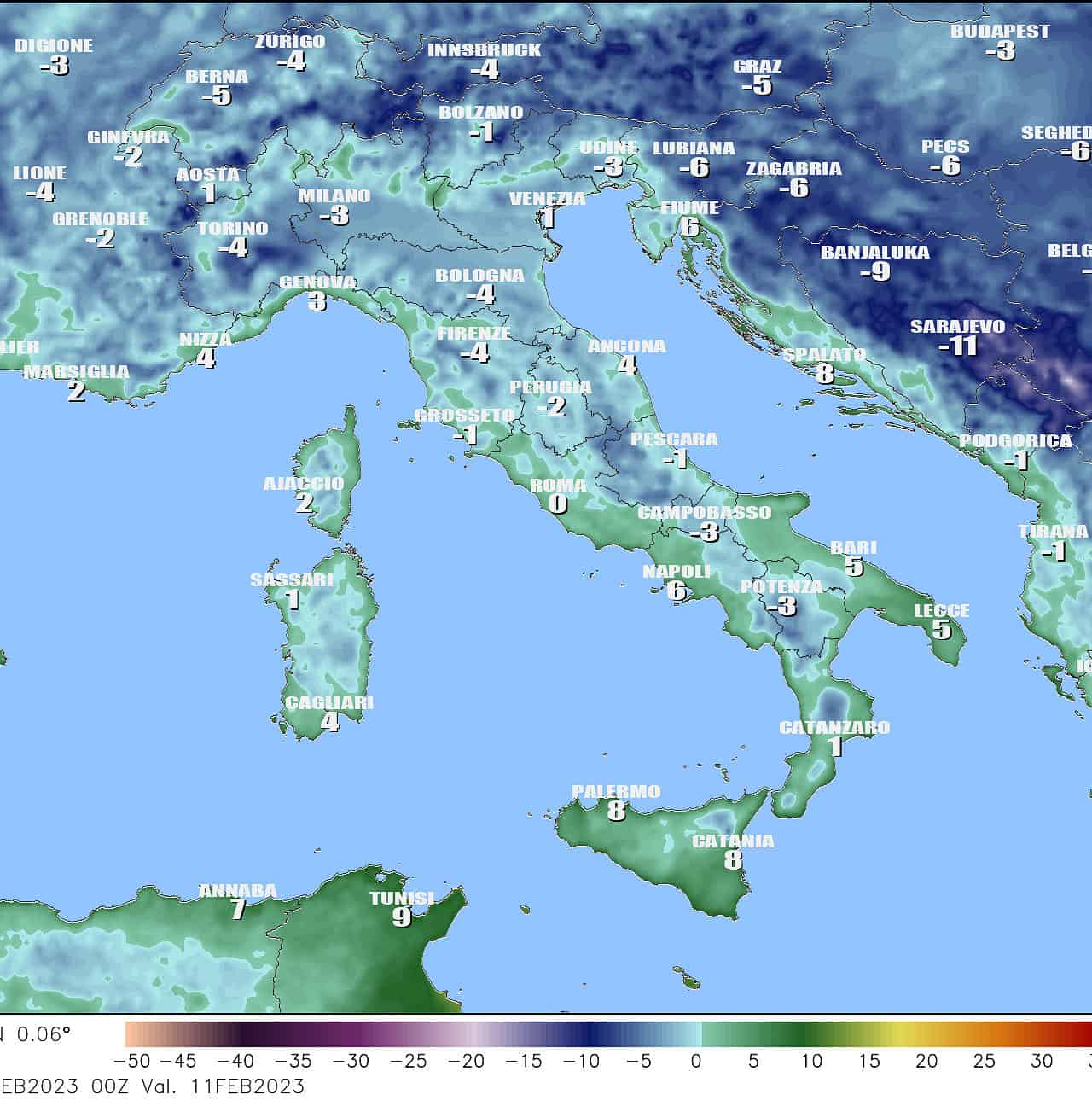Click the PALERMO city label
Image resolution: width=1092 pixels, height=1106 pixels.
click(616, 792)
